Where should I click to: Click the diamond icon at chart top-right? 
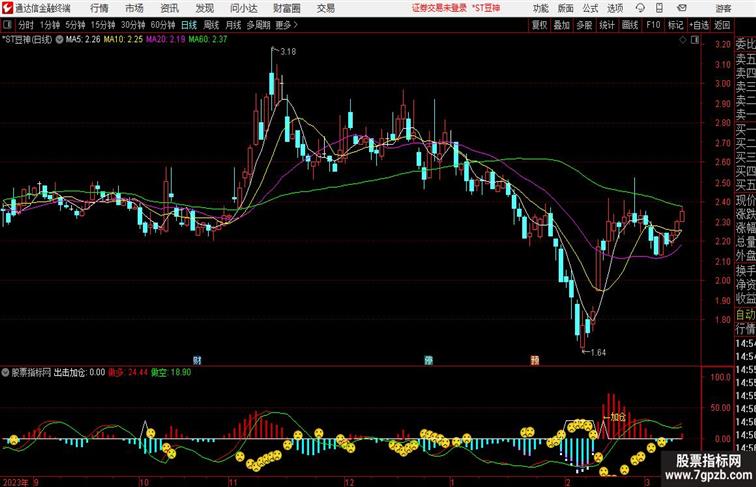click(683, 40)
